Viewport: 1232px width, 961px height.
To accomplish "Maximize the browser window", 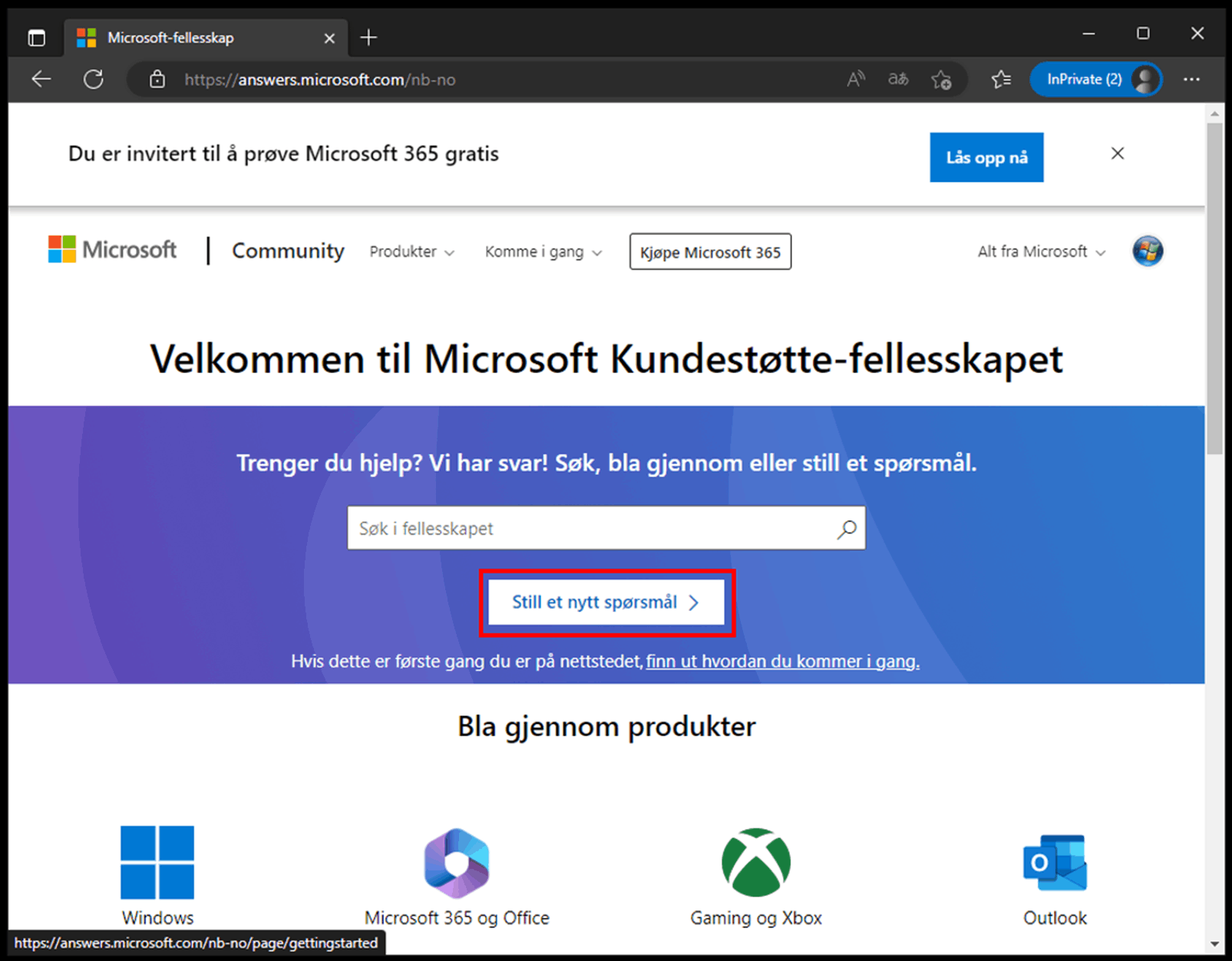I will click(1143, 34).
